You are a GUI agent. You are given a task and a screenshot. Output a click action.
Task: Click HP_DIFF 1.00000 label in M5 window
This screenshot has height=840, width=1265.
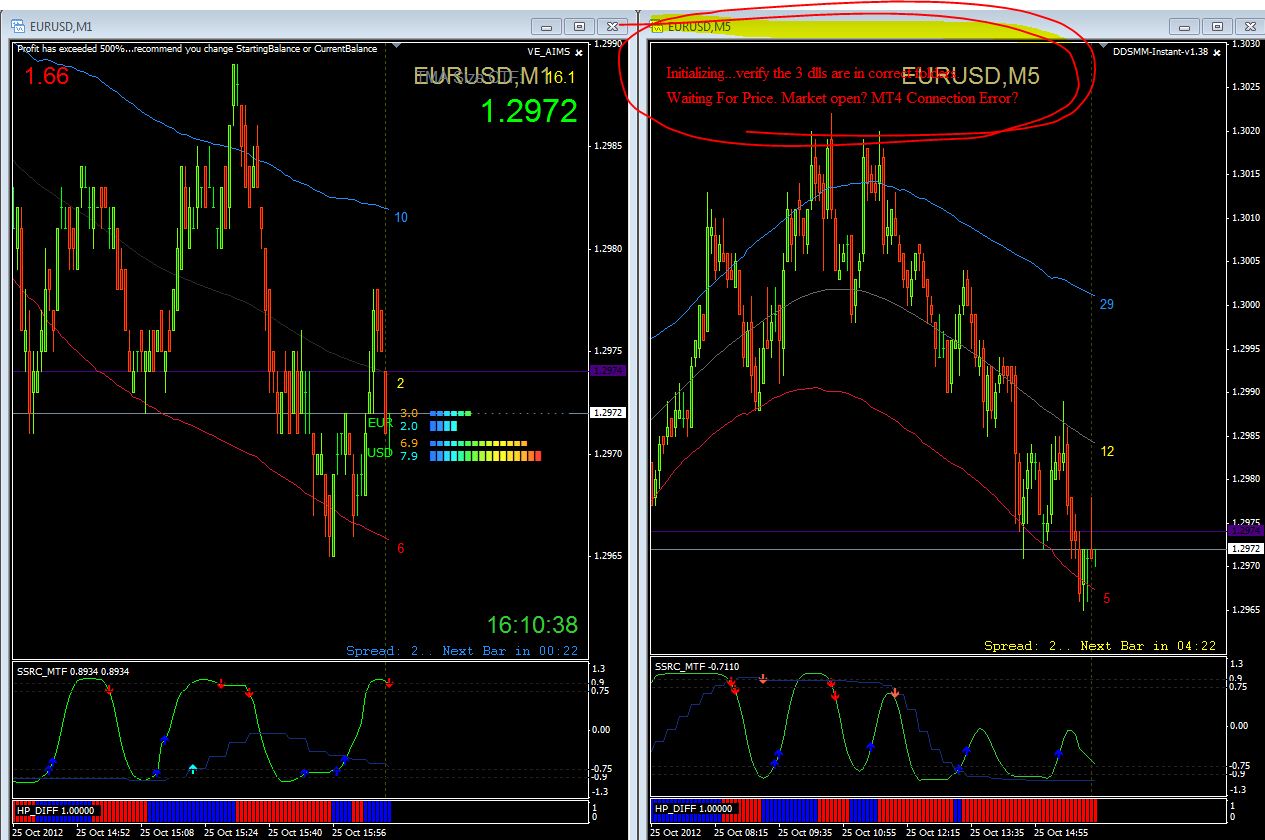point(696,808)
